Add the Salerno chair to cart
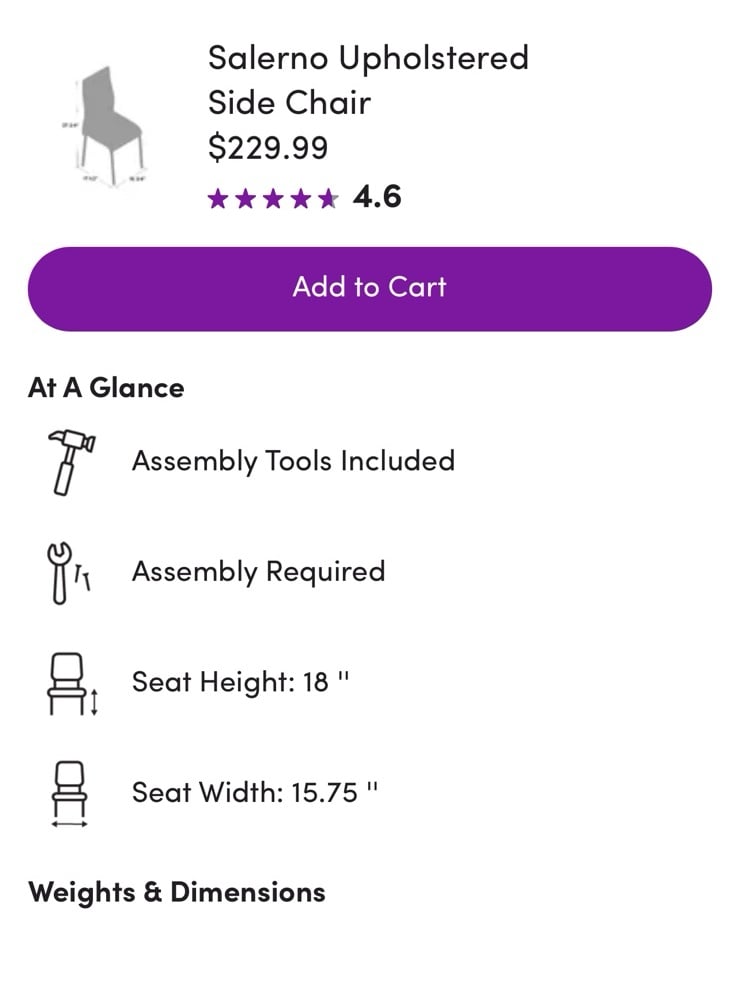Screen dimensions: 740x990 pos(370,289)
